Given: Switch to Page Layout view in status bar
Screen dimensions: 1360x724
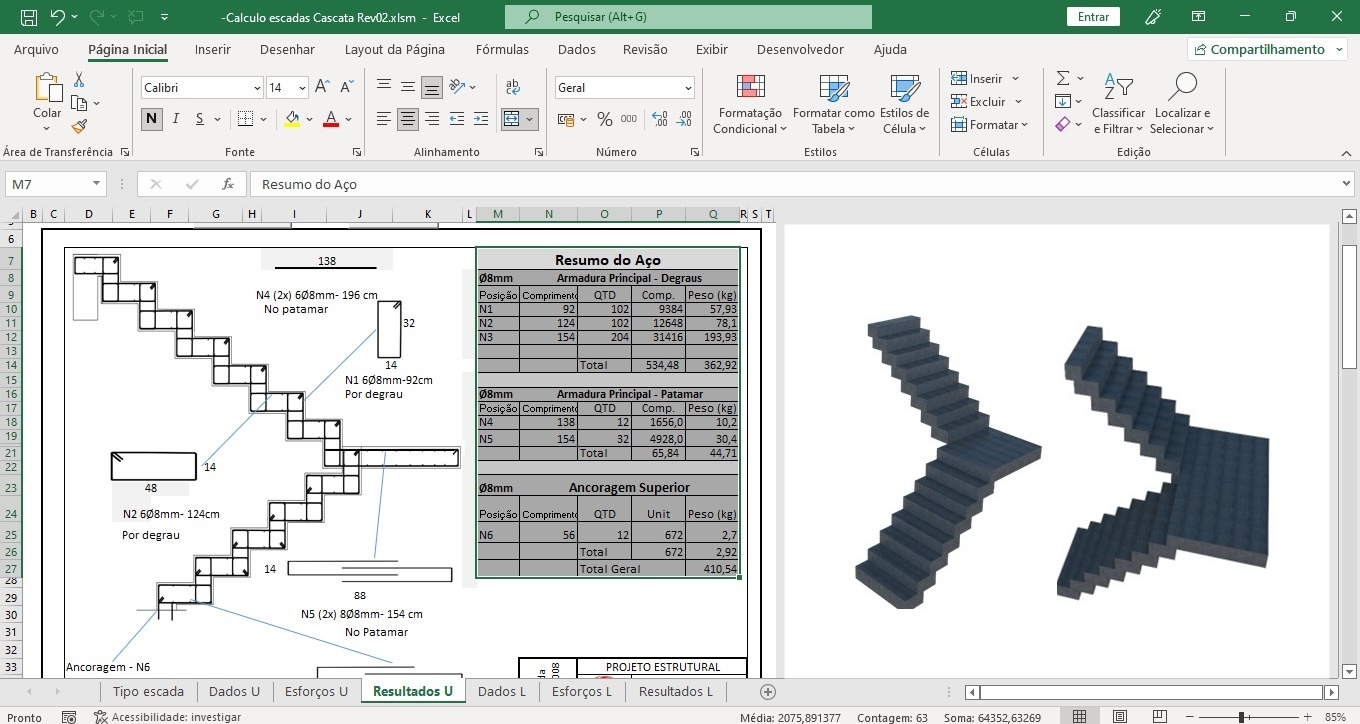Looking at the screenshot, I should pyautogui.click(x=1120, y=716).
